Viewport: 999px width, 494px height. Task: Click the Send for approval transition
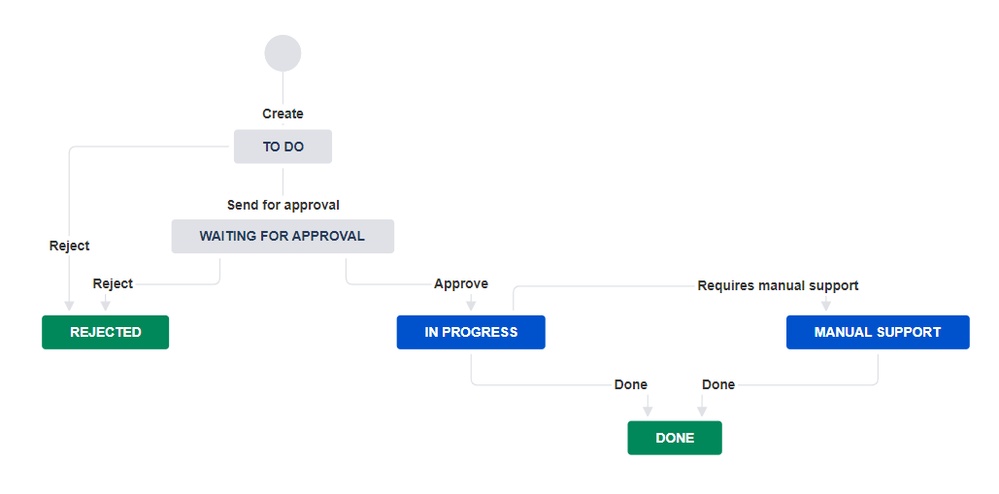283,205
